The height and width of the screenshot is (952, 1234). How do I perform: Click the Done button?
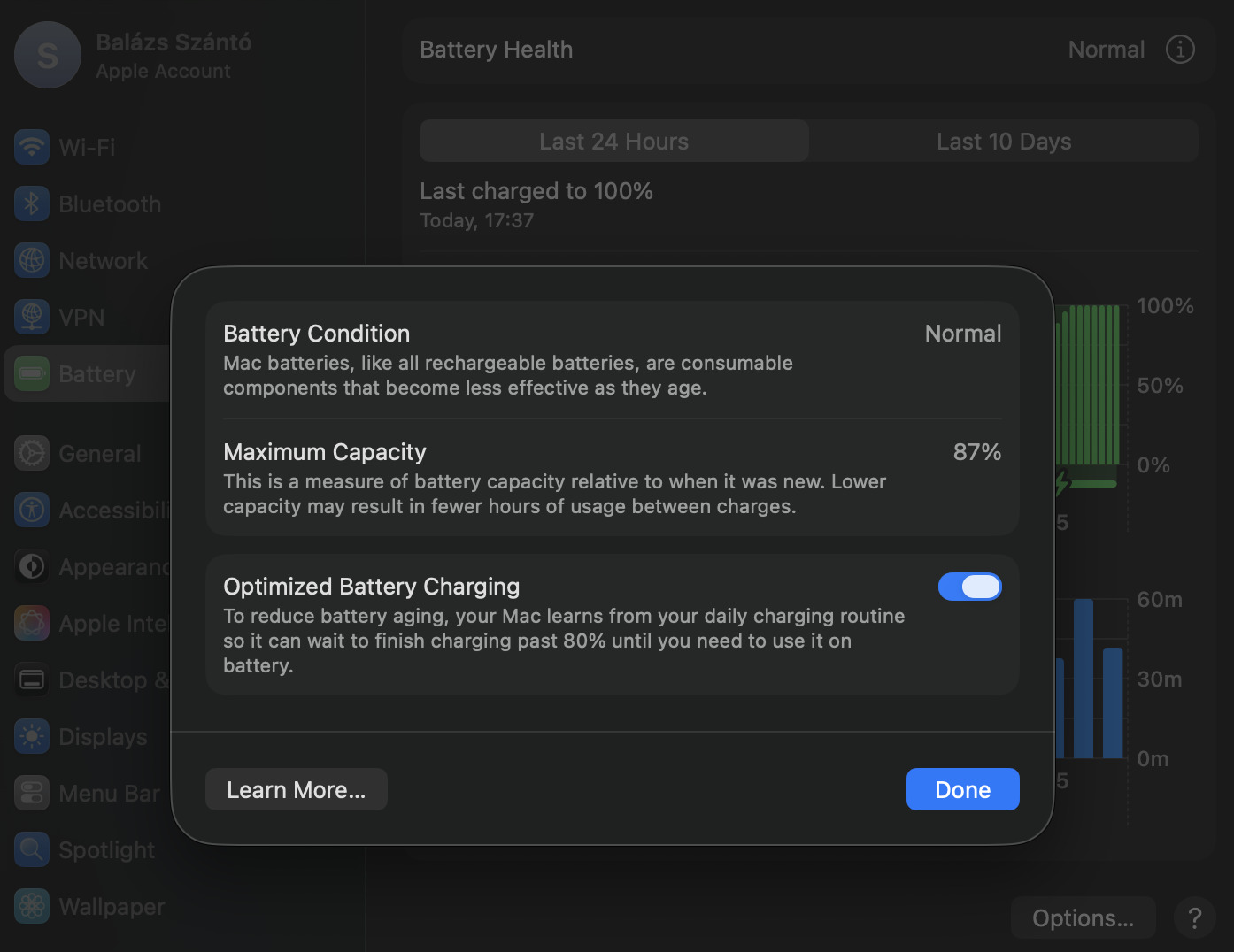(x=962, y=789)
